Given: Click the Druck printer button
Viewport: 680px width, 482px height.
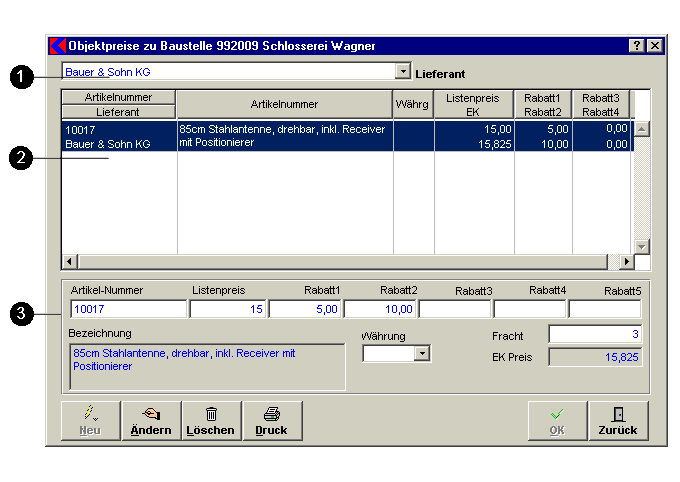Looking at the screenshot, I should [271, 420].
